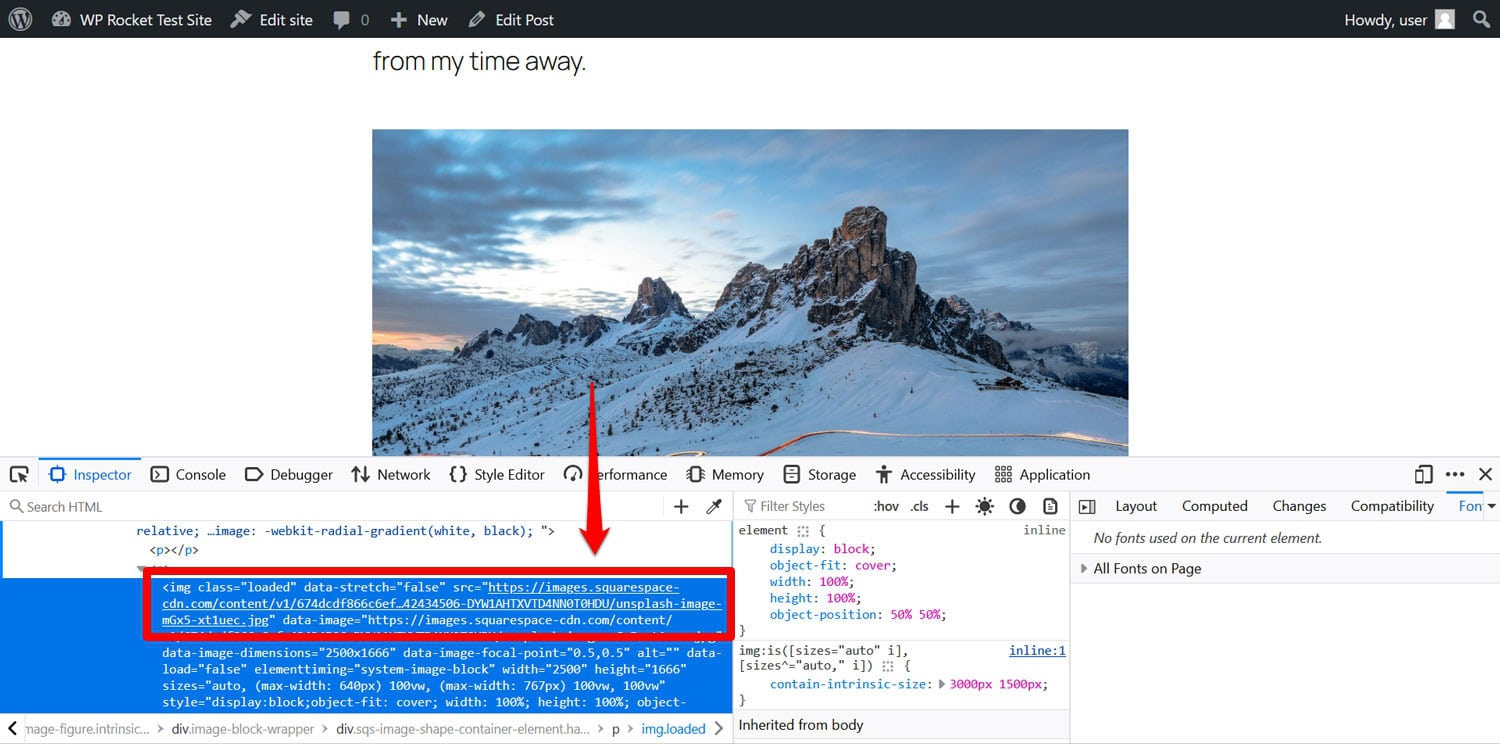Screen dimensions: 1500x744
Task: Open the devtools three-dot options menu
Action: (1455, 474)
